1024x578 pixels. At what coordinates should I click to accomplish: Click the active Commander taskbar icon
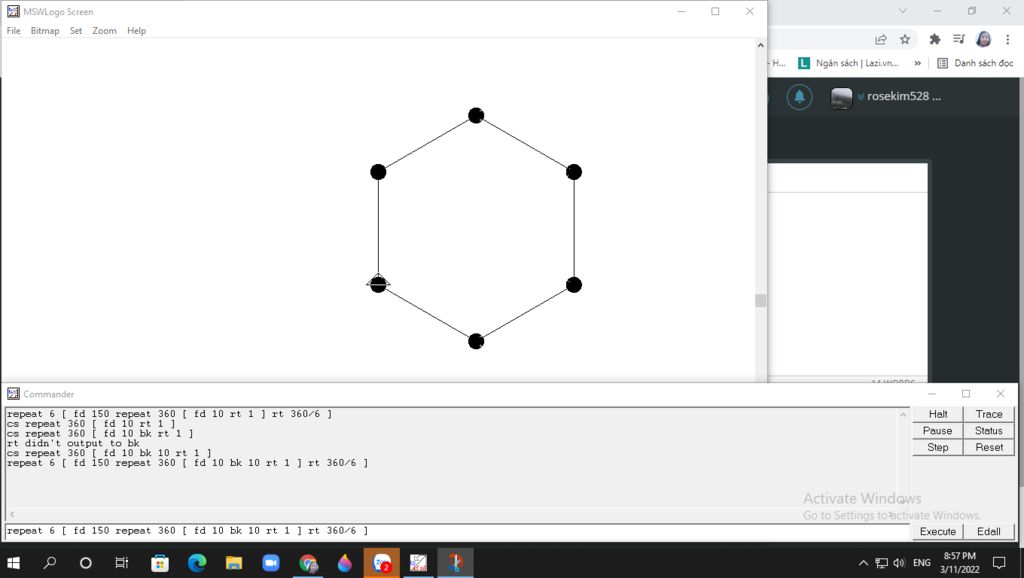[455, 562]
